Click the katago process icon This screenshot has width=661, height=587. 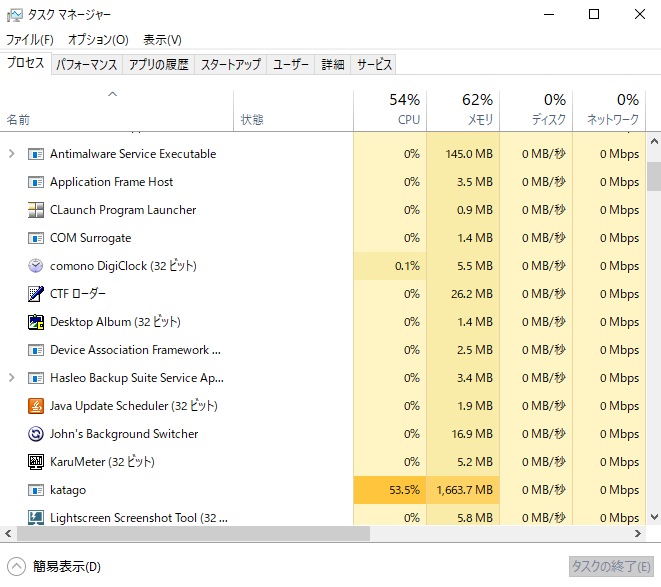coord(36,490)
